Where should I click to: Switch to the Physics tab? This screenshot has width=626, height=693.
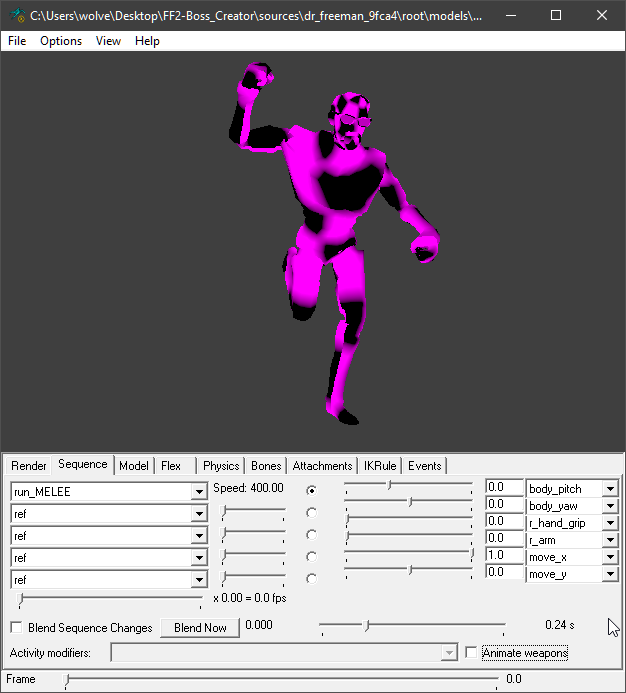coord(221,466)
